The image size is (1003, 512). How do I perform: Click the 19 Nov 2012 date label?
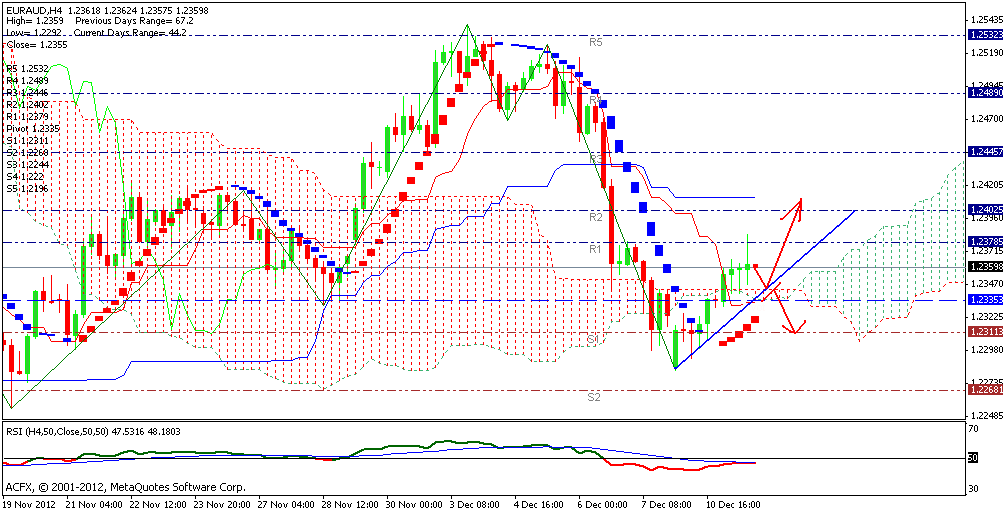29,505
